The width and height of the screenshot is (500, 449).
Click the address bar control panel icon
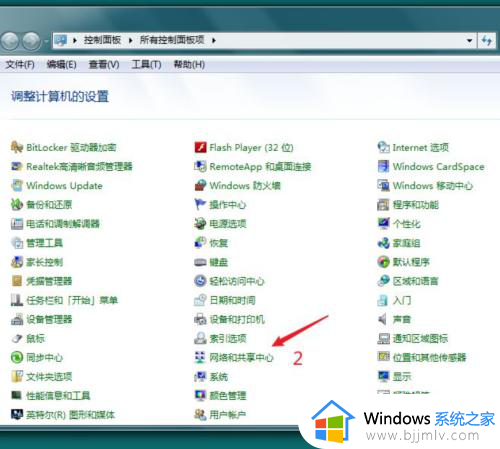[61, 41]
